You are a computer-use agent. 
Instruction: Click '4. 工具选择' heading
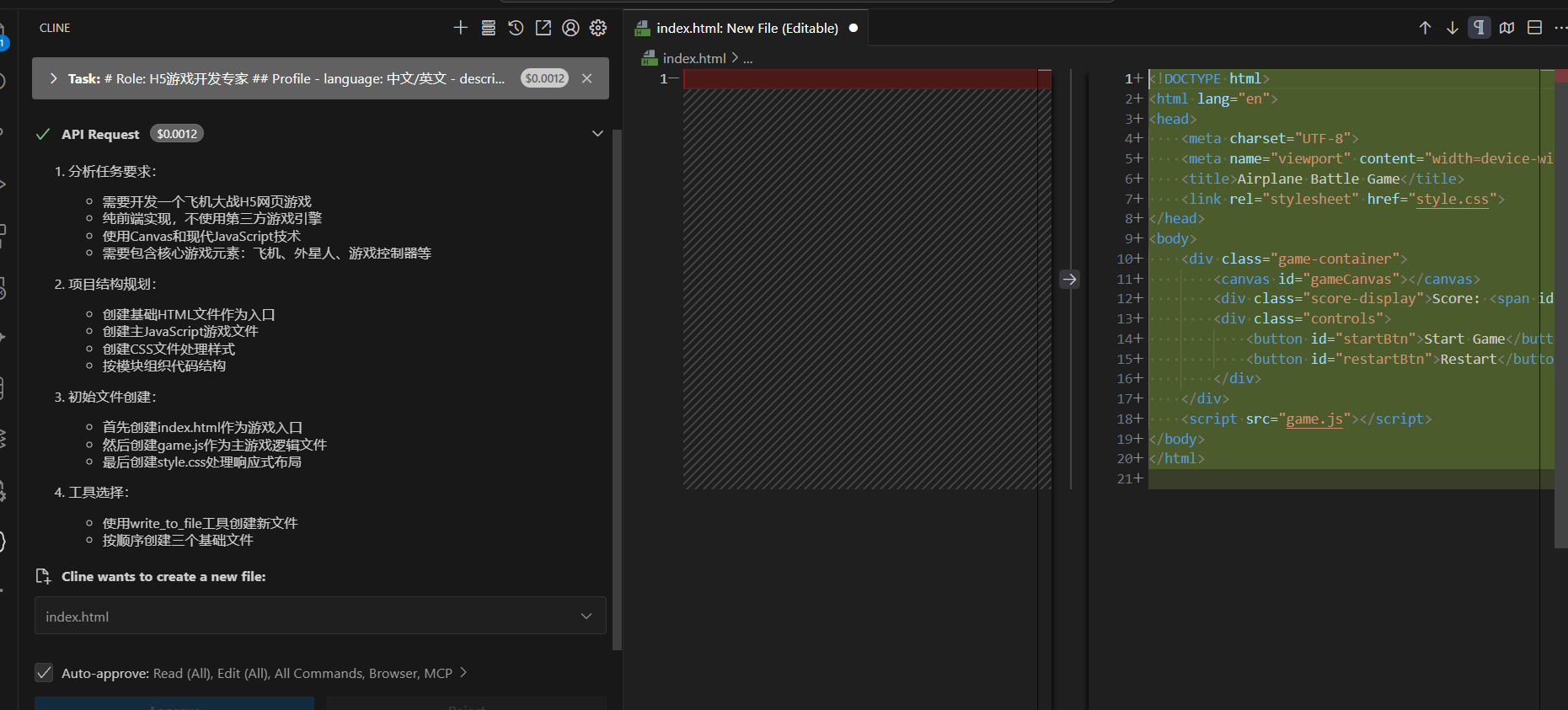pos(92,492)
